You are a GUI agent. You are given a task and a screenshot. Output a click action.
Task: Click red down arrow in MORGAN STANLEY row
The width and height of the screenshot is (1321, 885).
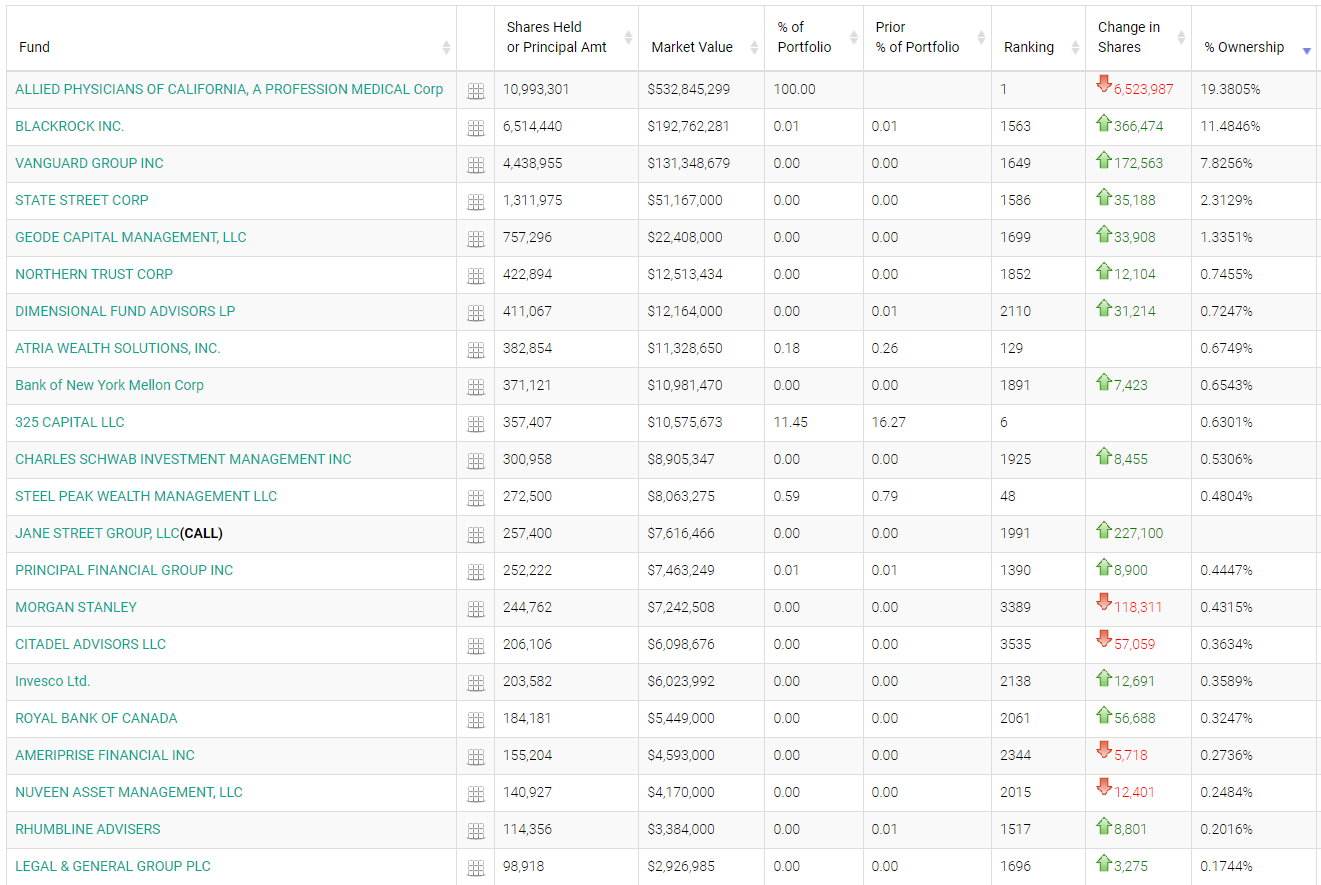[x=1104, y=603]
